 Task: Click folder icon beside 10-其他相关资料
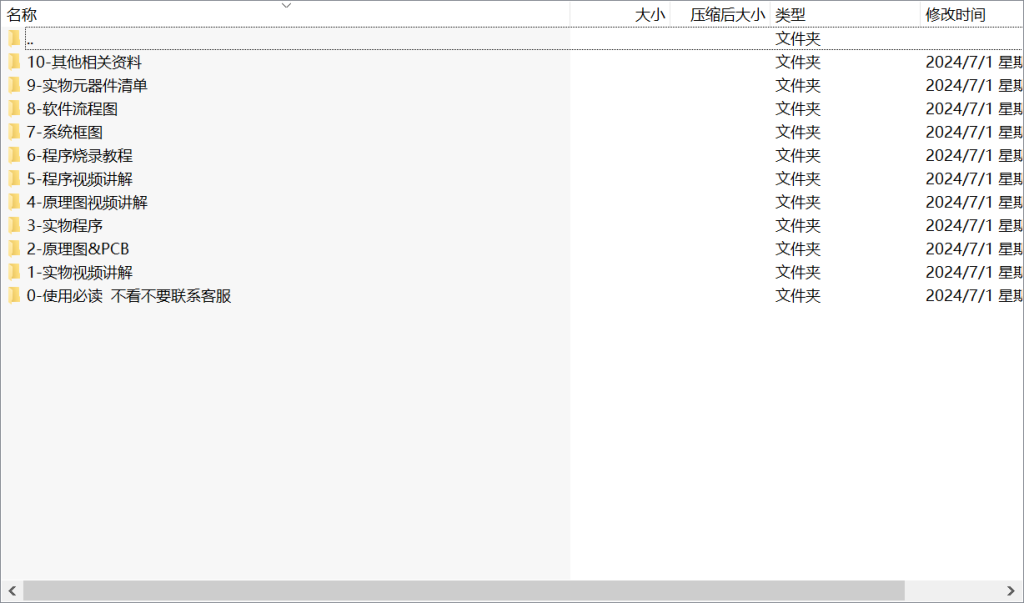click(x=14, y=62)
